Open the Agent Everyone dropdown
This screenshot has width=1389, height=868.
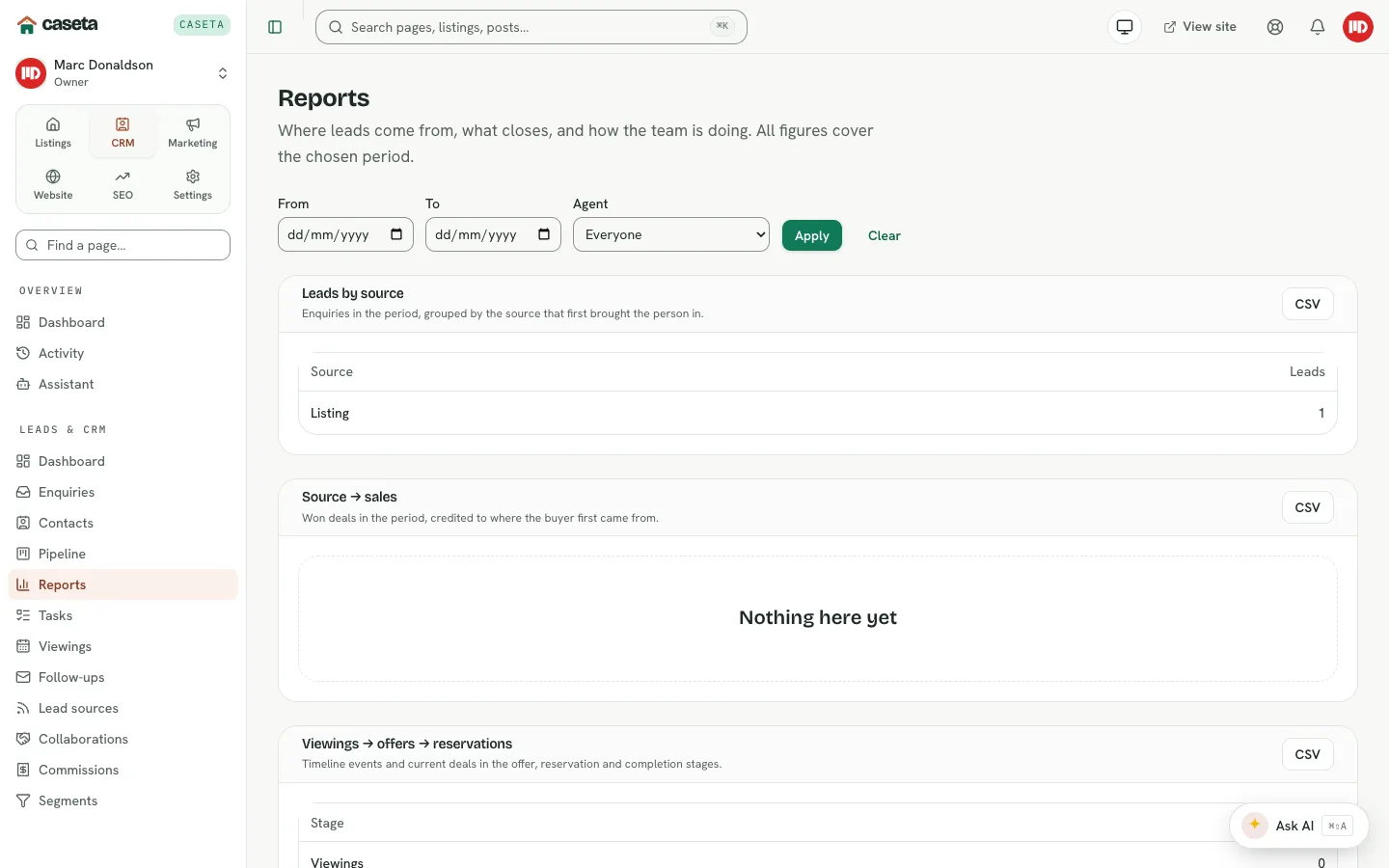coord(671,234)
